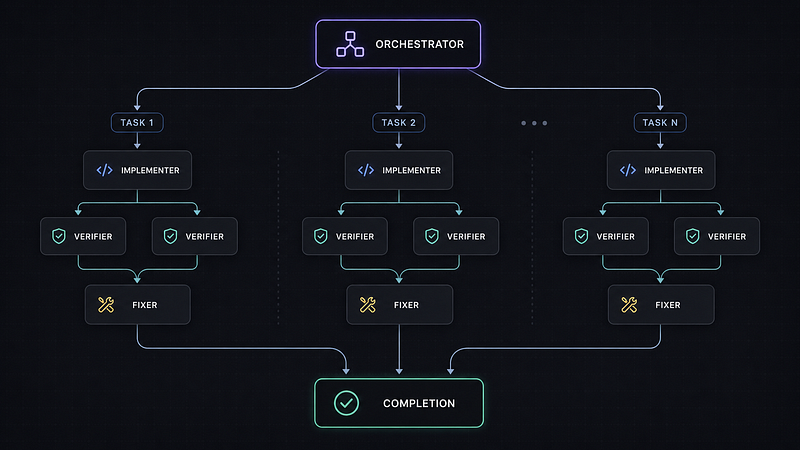Screen dimensions: 800x450
Task: Click the code brackets icon under Task N
Action: (x=628, y=170)
